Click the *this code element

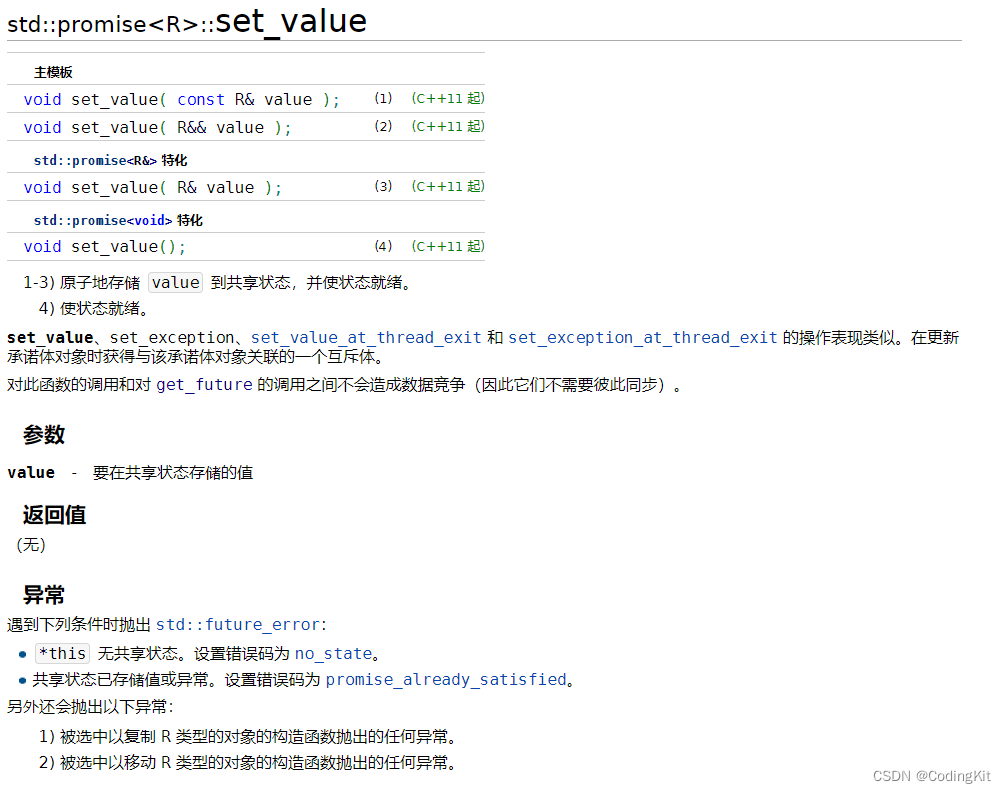pos(62,653)
